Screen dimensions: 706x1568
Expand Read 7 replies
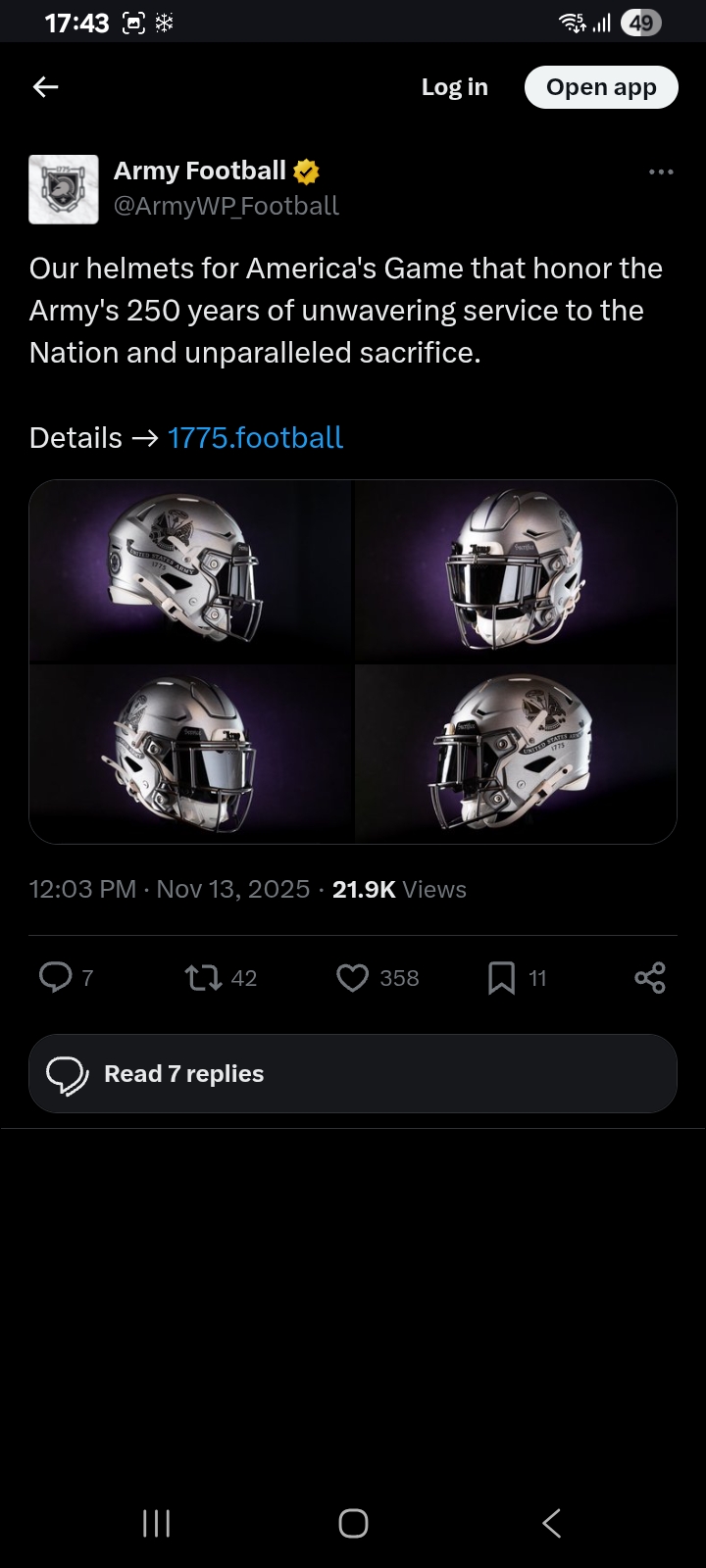[x=353, y=1074]
